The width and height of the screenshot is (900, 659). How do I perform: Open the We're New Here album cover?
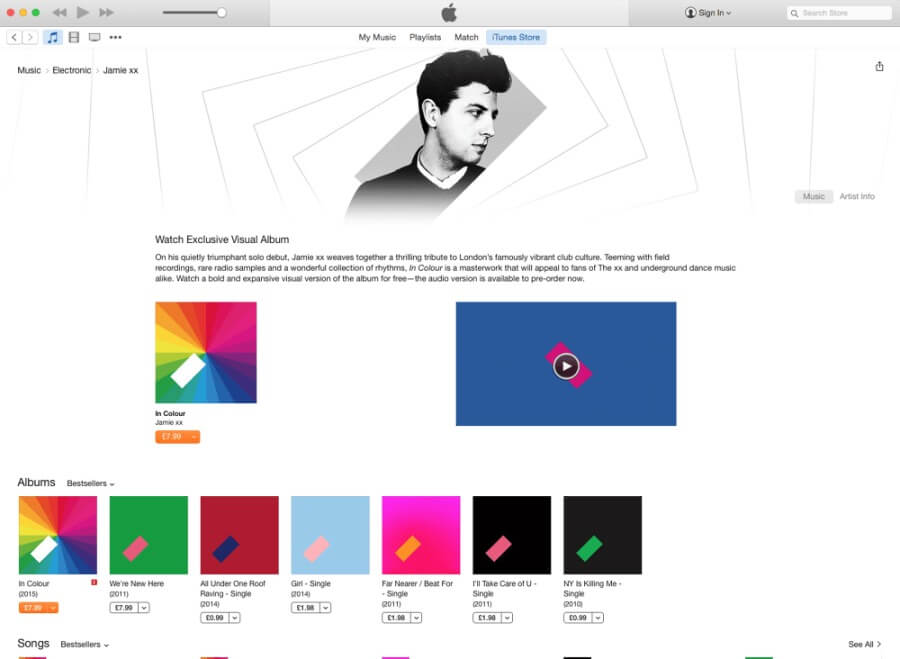tap(149, 535)
